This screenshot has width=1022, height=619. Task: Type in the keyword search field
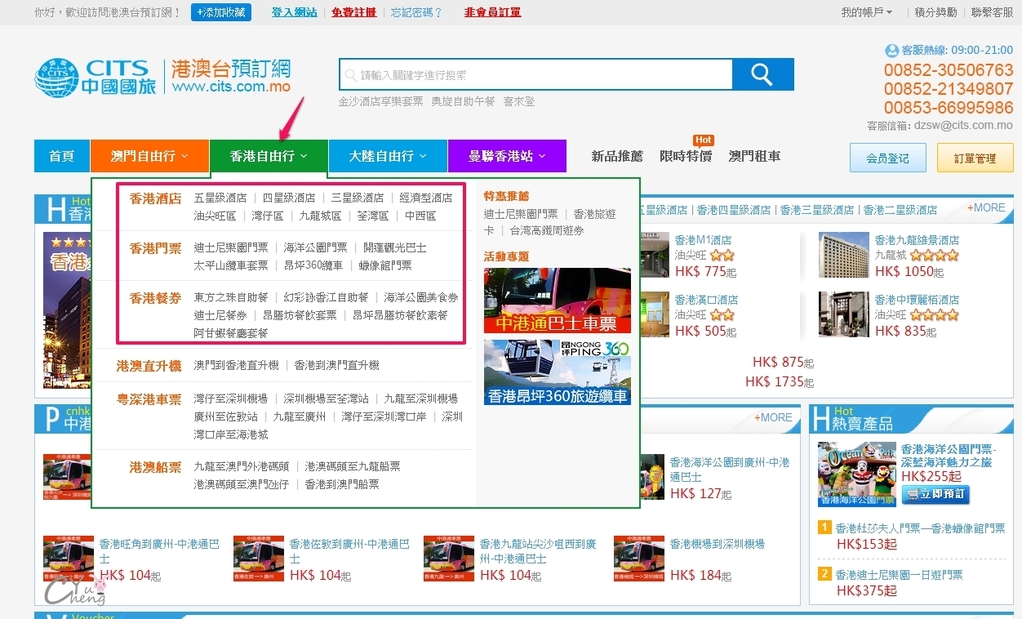click(x=535, y=75)
